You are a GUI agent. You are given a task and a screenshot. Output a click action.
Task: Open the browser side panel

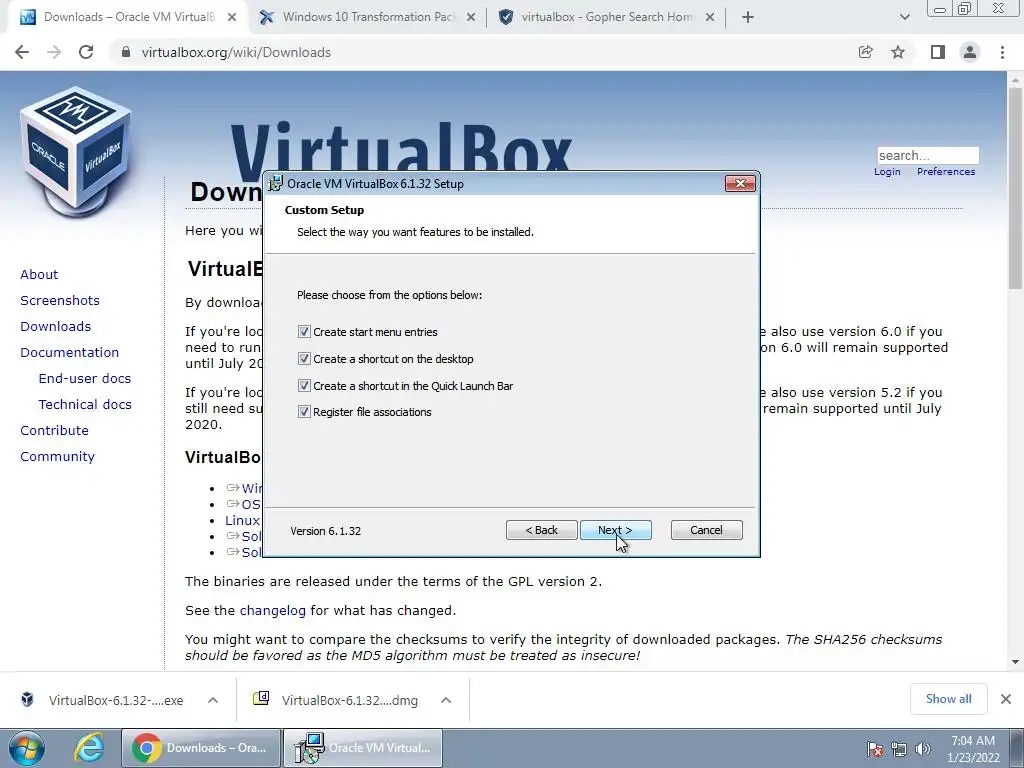point(938,52)
